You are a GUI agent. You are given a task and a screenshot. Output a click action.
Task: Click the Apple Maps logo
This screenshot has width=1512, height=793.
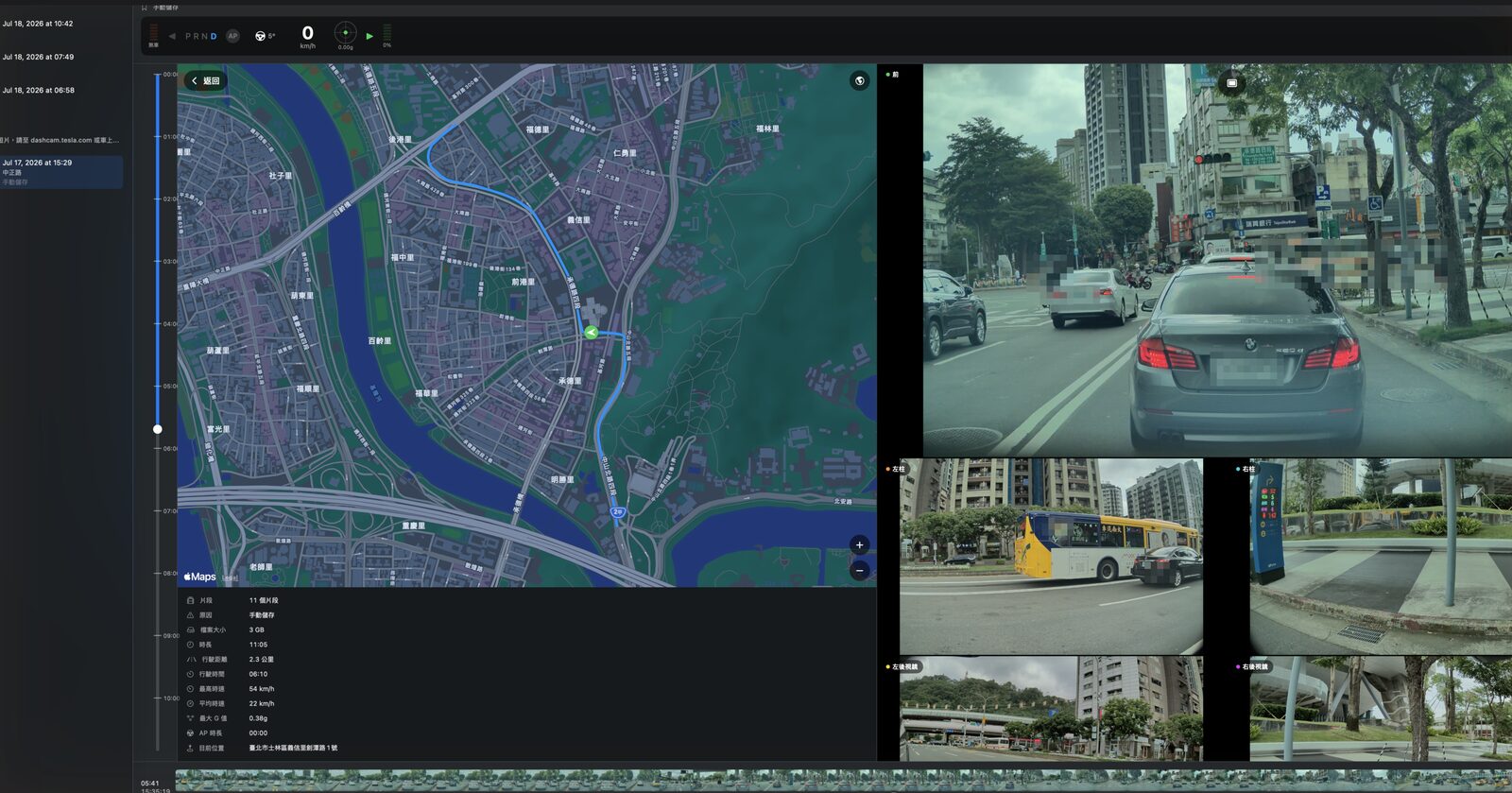[199, 577]
